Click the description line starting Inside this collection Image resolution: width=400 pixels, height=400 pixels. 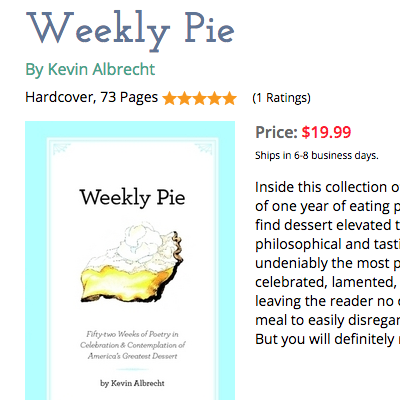(x=327, y=187)
